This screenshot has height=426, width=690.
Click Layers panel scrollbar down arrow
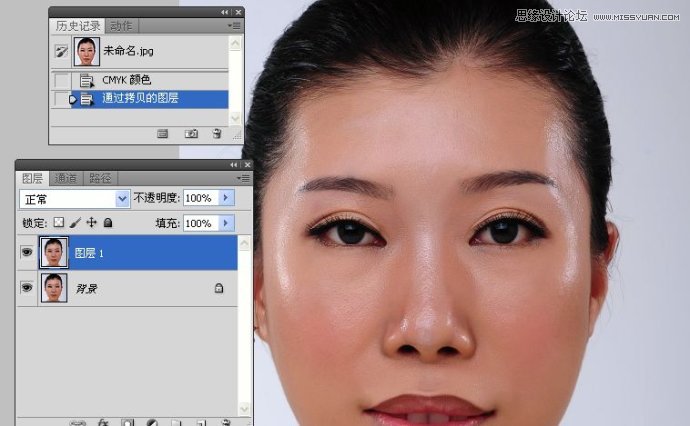click(244, 409)
